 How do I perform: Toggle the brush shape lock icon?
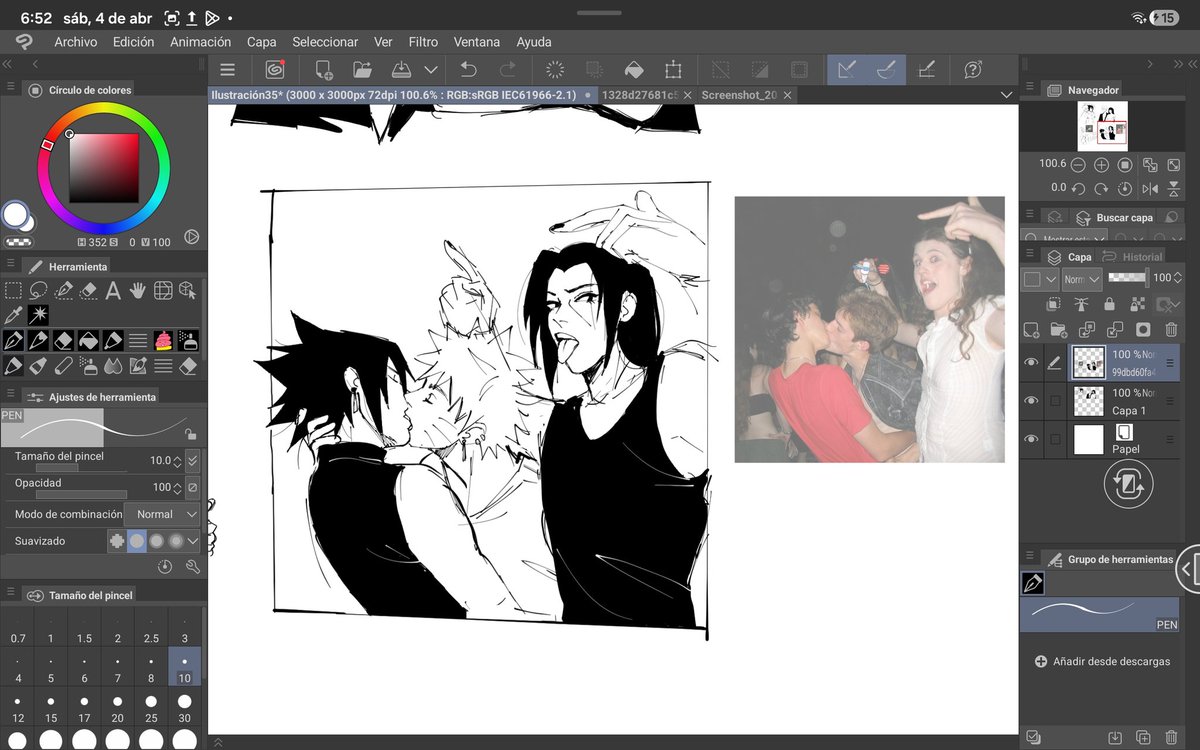click(x=190, y=434)
